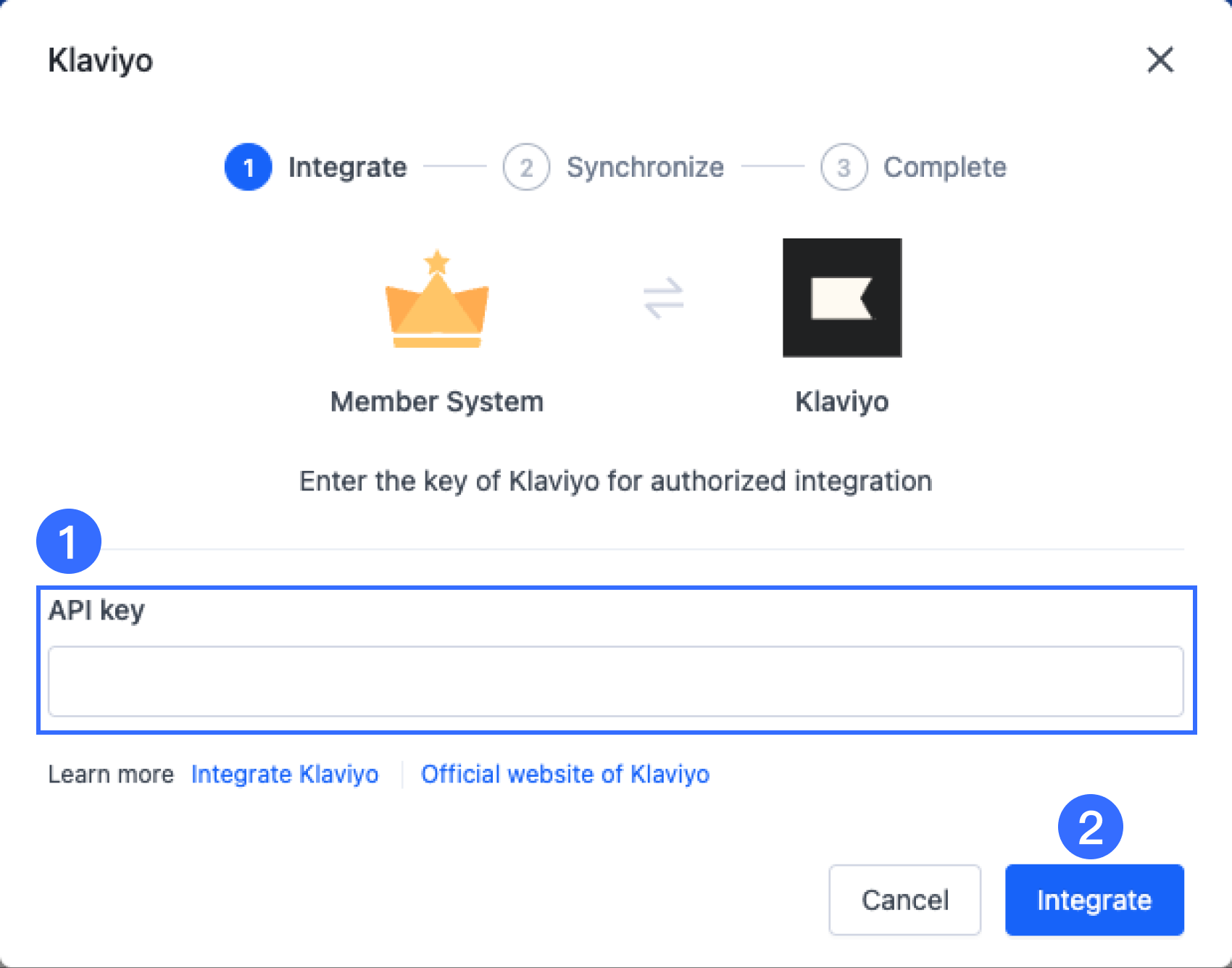The width and height of the screenshot is (1232, 968).
Task: Select step 3 Complete in the stepper
Action: 913,167
